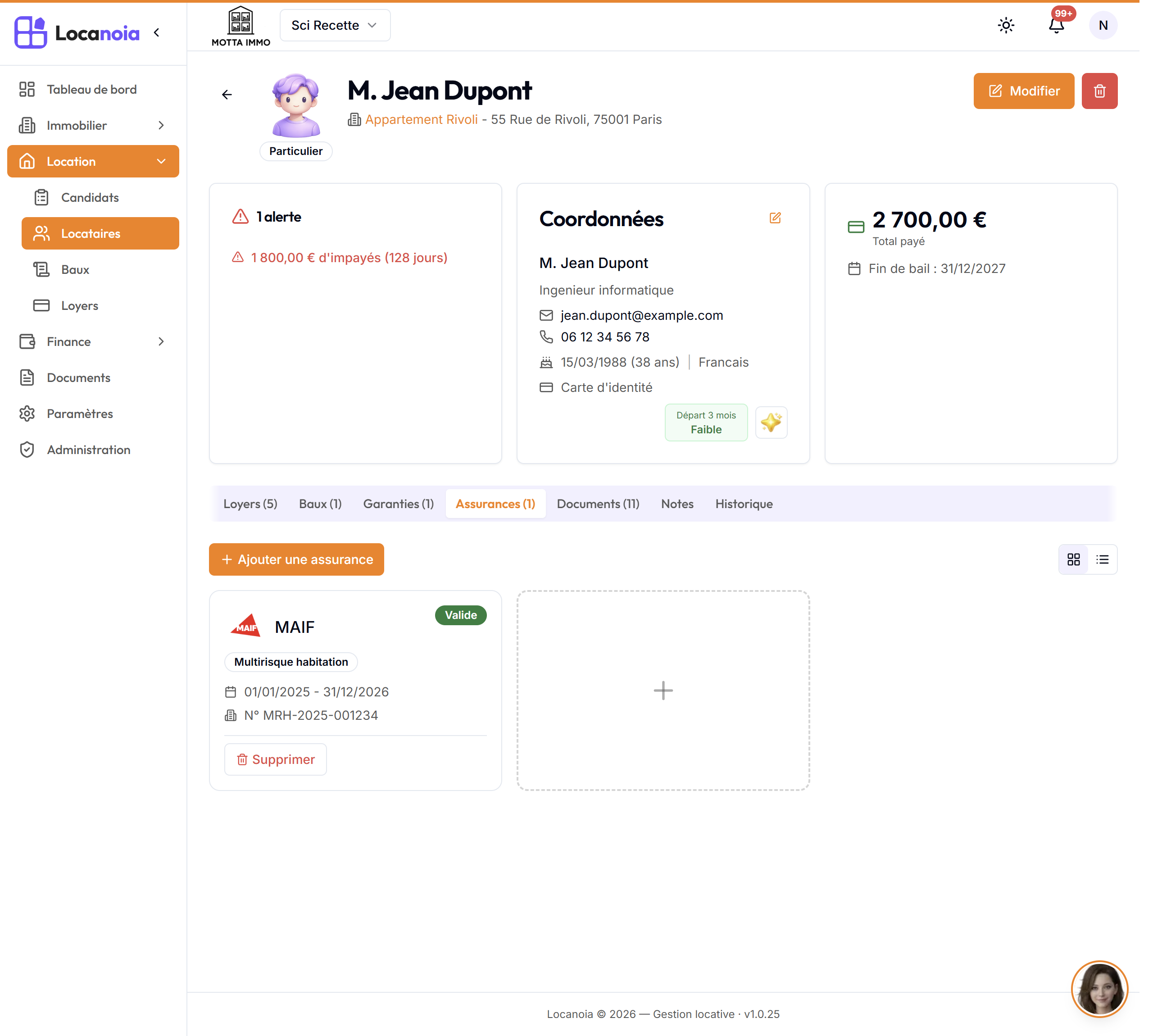Screen dimensions: 1153x1036
Task: Go back with the left arrow
Action: 227,95
